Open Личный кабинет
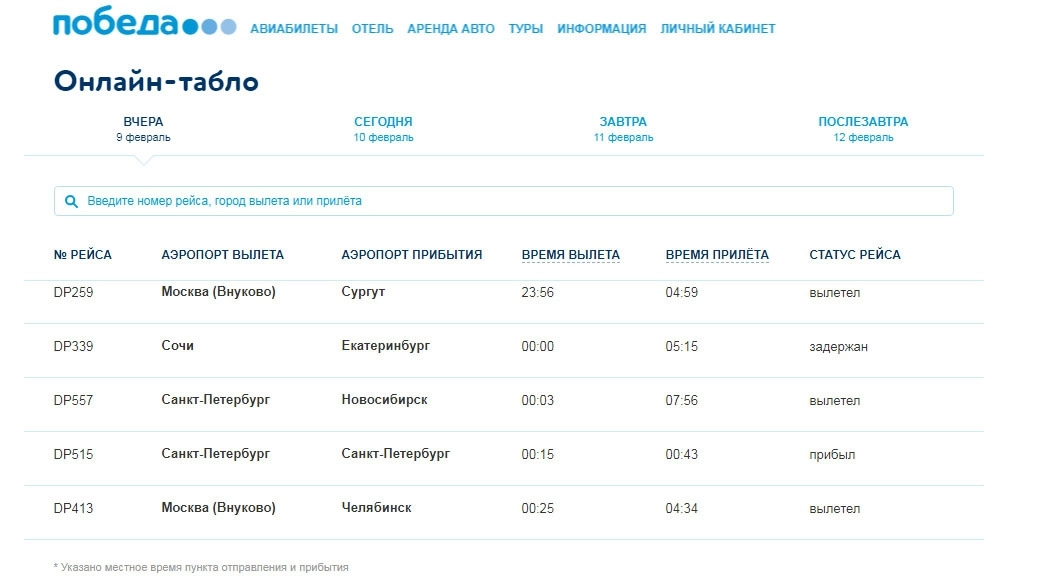Image resolution: width=1050 pixels, height=583 pixels. (x=717, y=29)
